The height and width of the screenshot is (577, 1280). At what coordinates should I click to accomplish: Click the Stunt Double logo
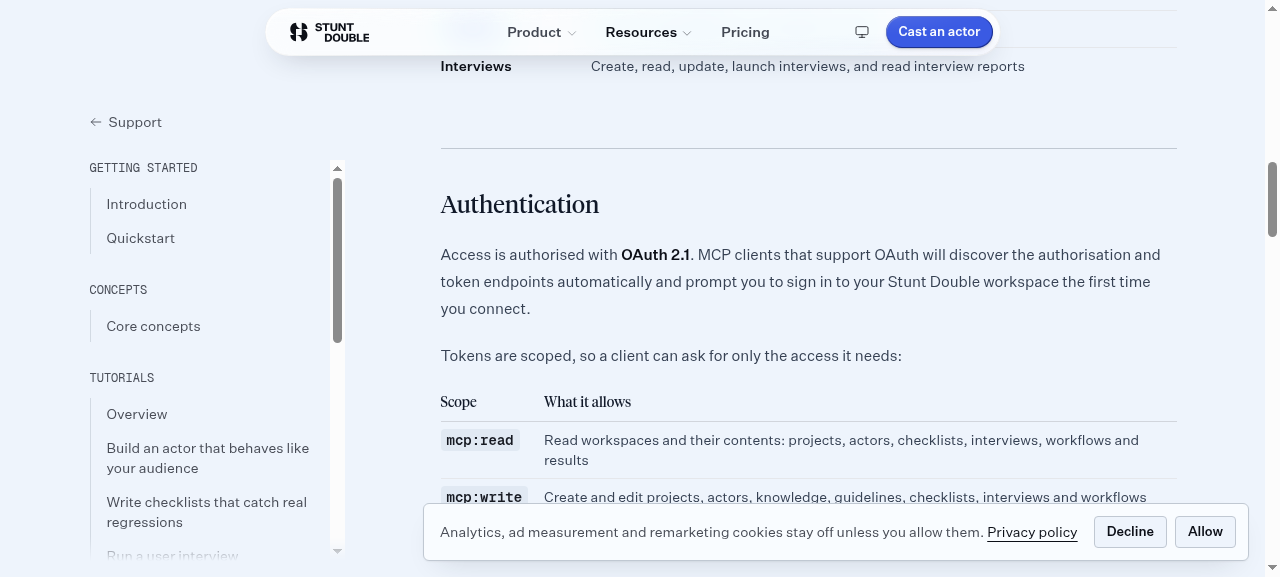pos(329,32)
